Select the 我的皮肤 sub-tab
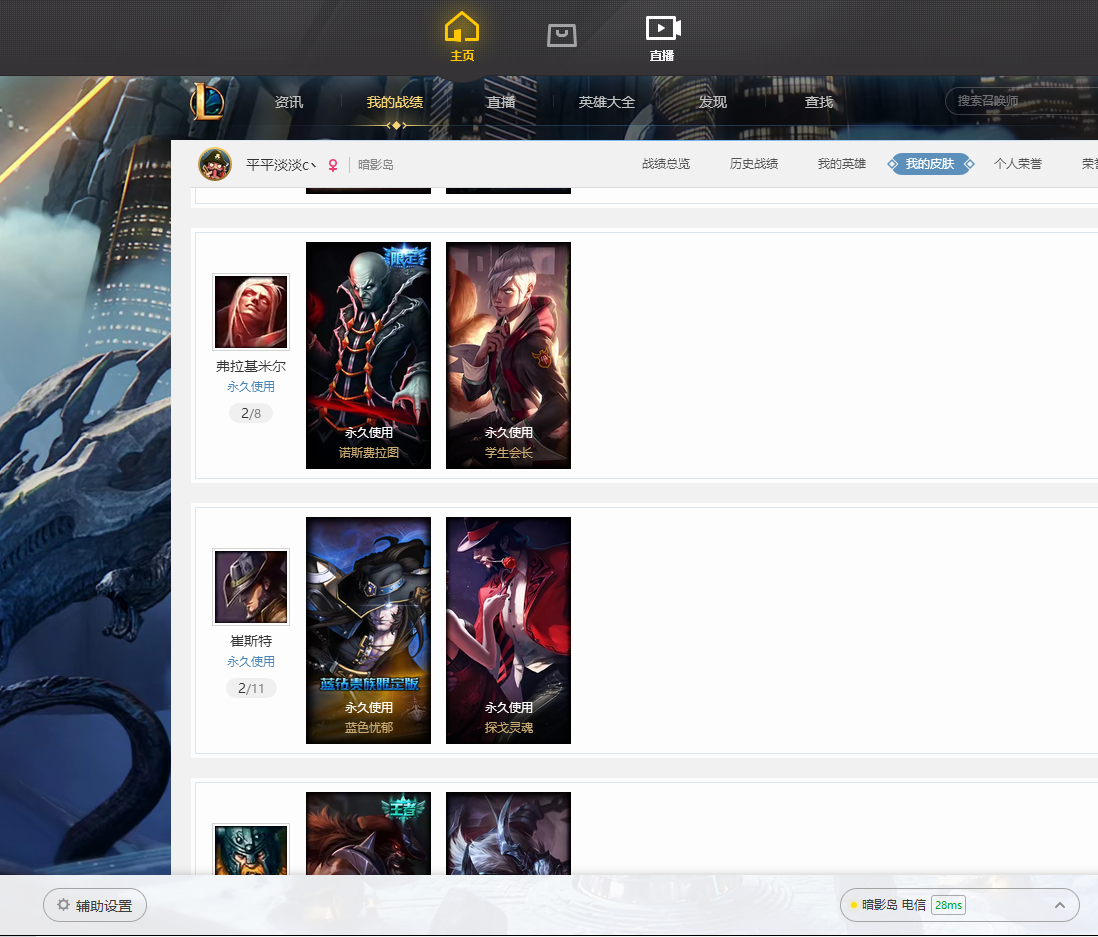 click(x=930, y=164)
